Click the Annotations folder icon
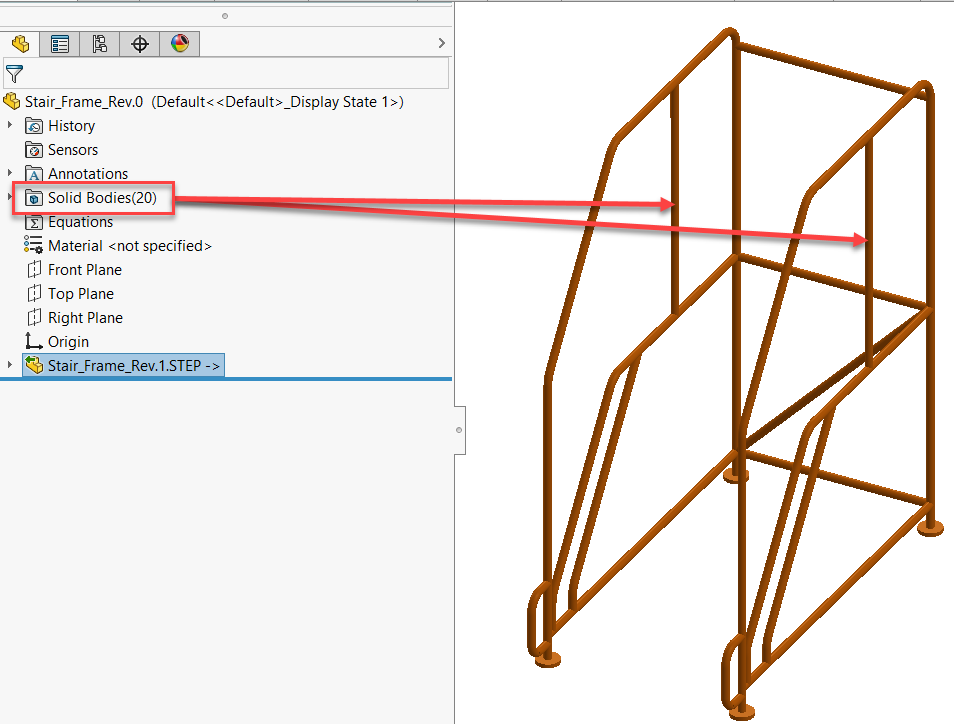Image resolution: width=954 pixels, height=724 pixels. 34,174
